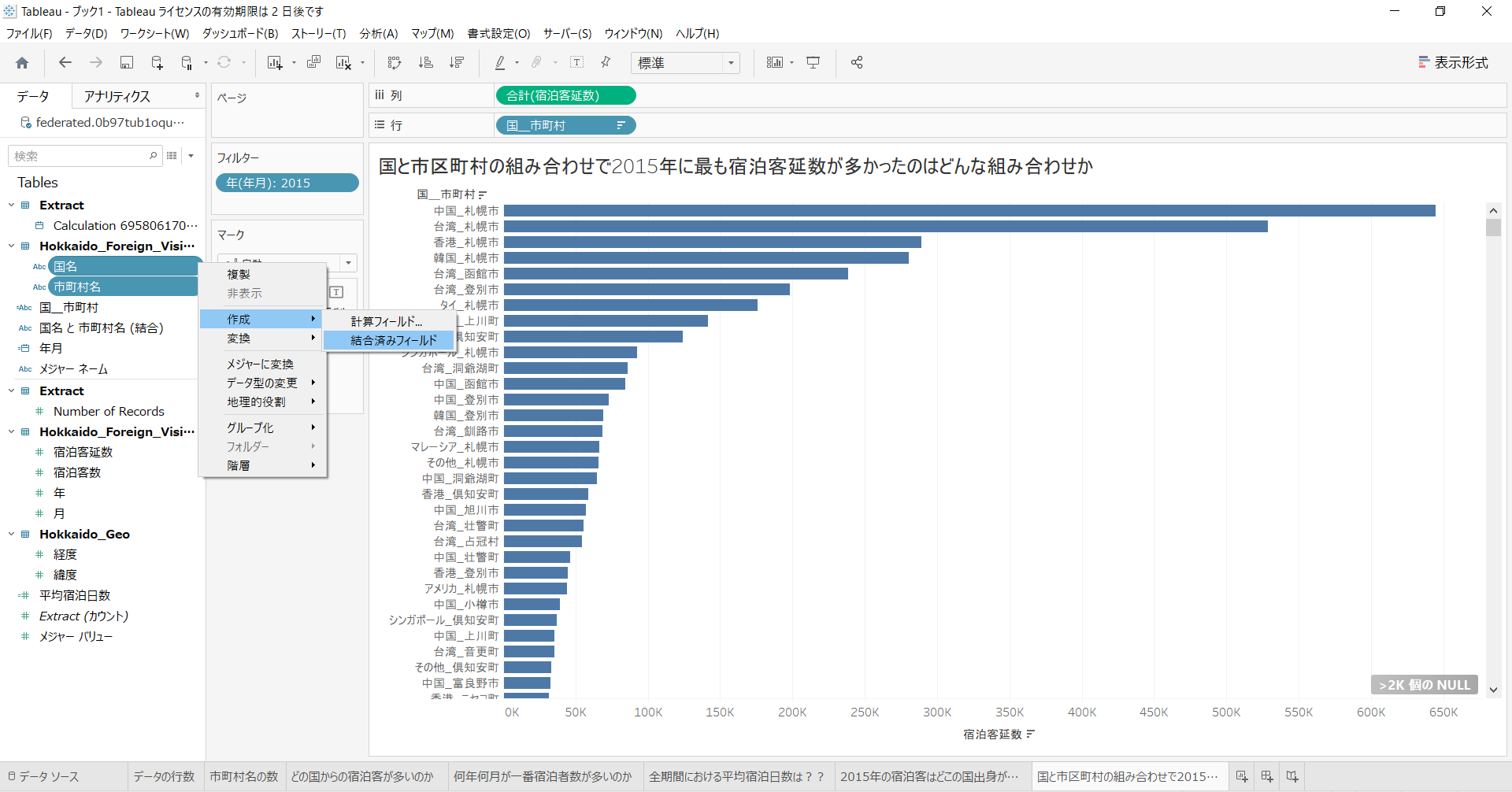Collapse the Hokkaido_Geo table group
Viewport: 1512px width, 792px height.
(x=12, y=535)
